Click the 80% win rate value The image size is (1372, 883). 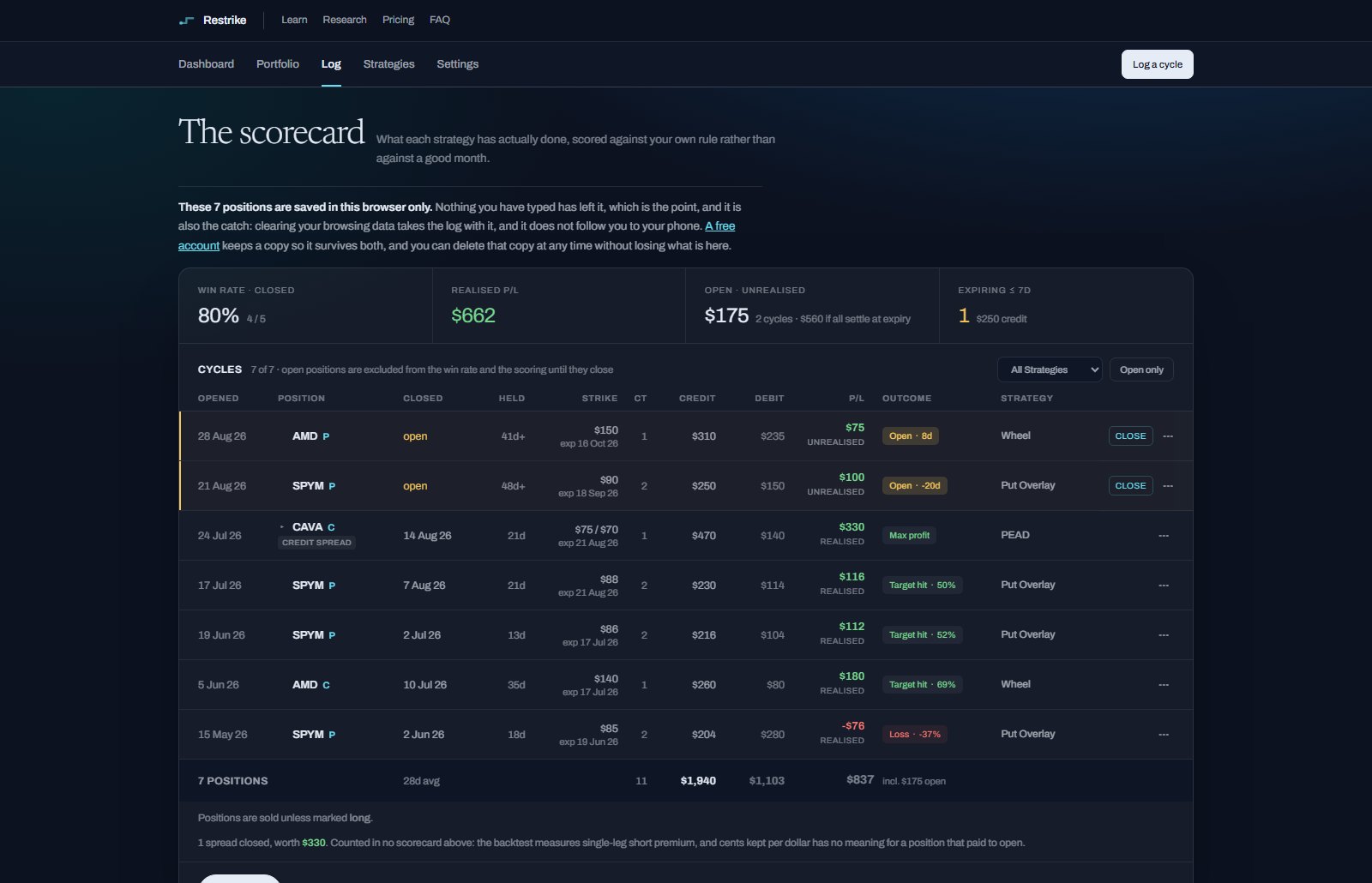coord(219,315)
